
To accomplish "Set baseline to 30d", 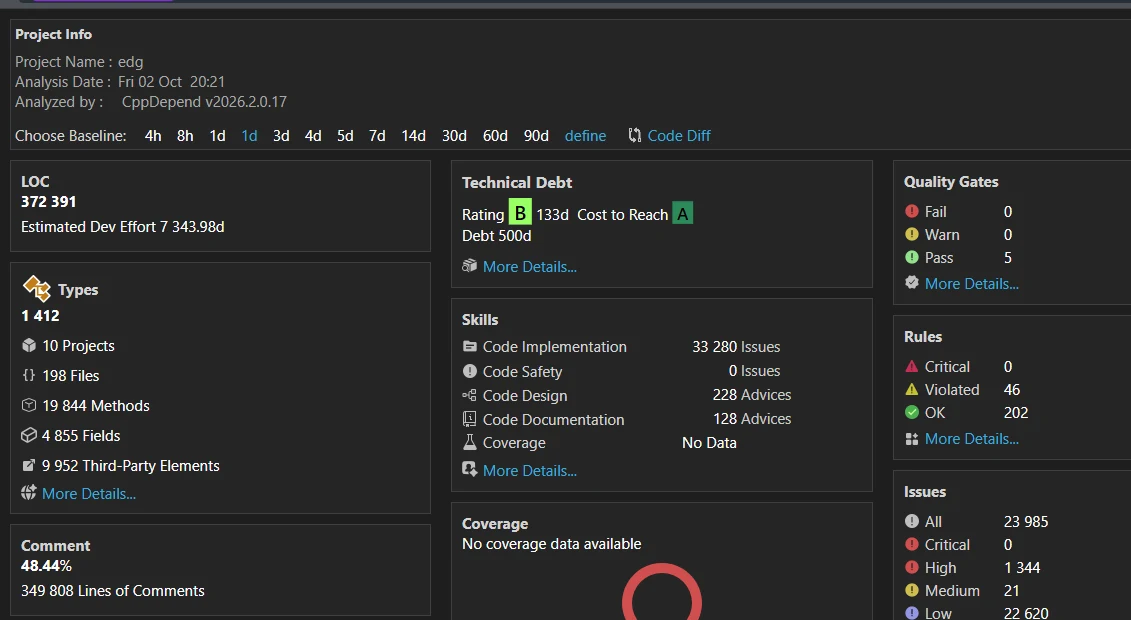I will pyautogui.click(x=454, y=136).
